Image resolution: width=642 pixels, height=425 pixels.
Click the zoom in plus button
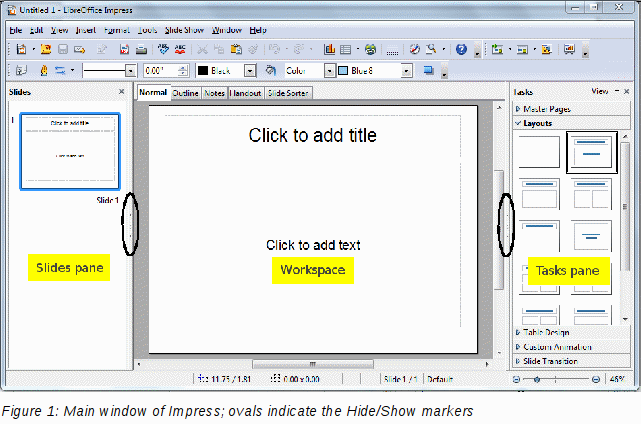(596, 380)
